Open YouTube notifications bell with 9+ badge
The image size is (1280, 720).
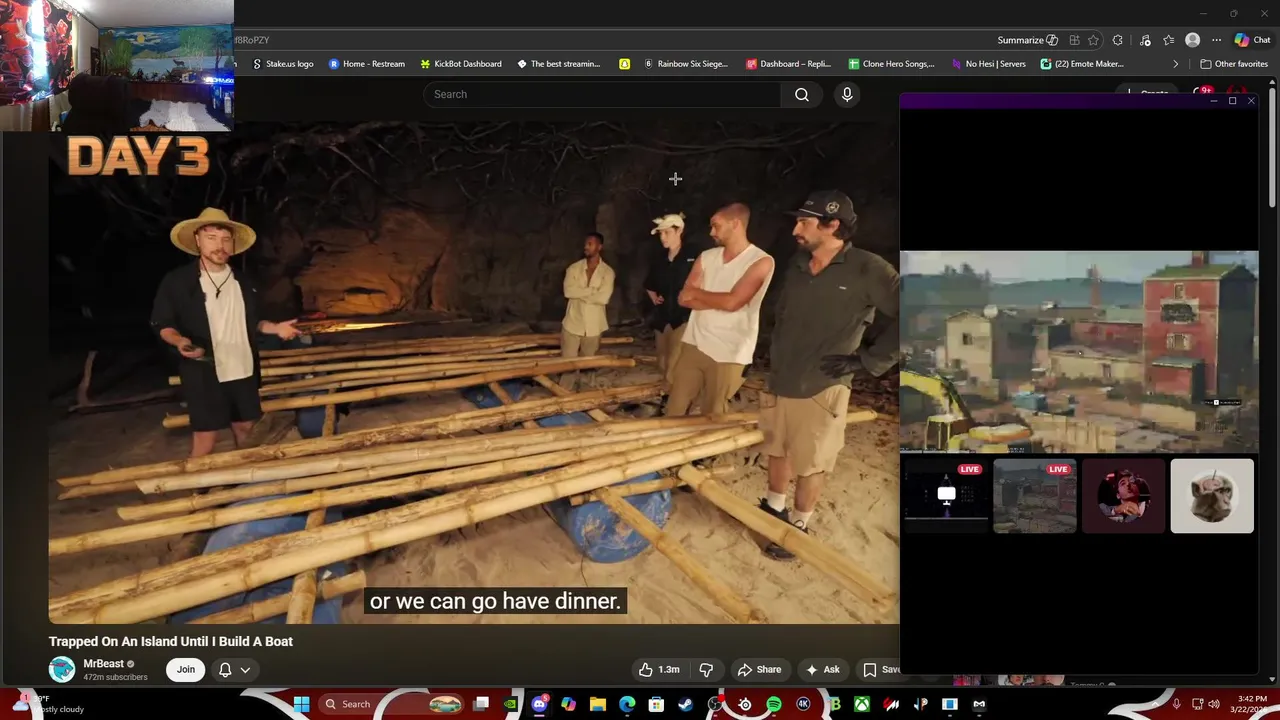[1203, 93]
